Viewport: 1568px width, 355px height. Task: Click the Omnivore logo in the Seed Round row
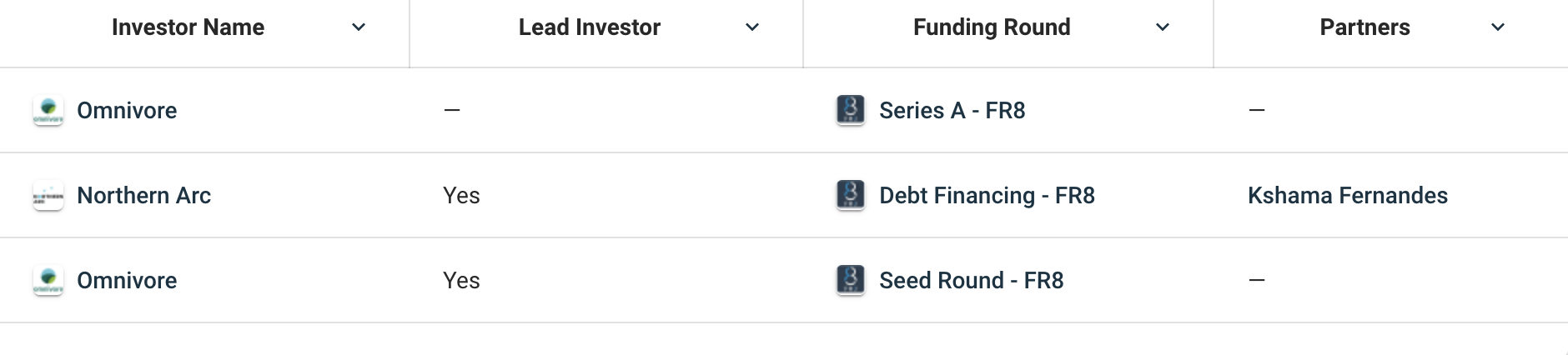[x=48, y=280]
